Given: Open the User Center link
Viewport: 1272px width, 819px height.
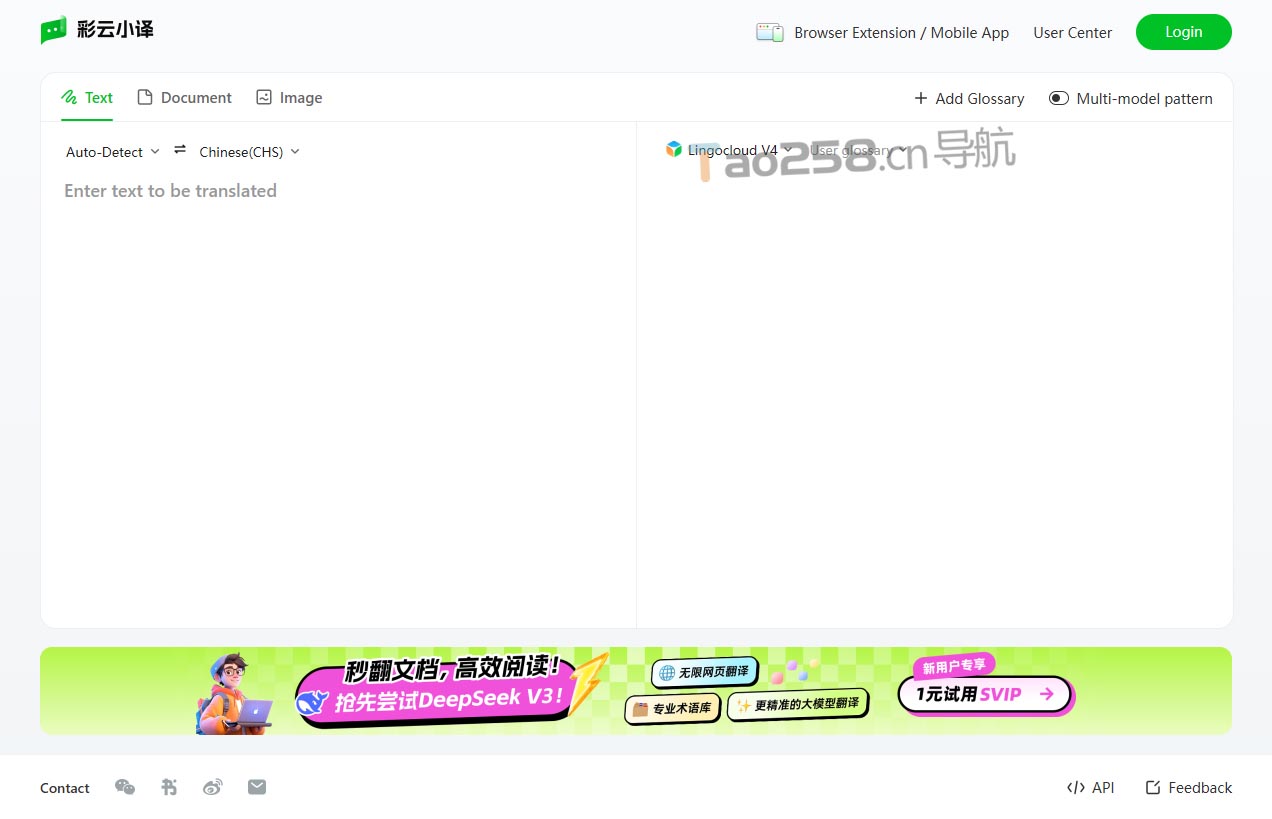Looking at the screenshot, I should pyautogui.click(x=1072, y=32).
